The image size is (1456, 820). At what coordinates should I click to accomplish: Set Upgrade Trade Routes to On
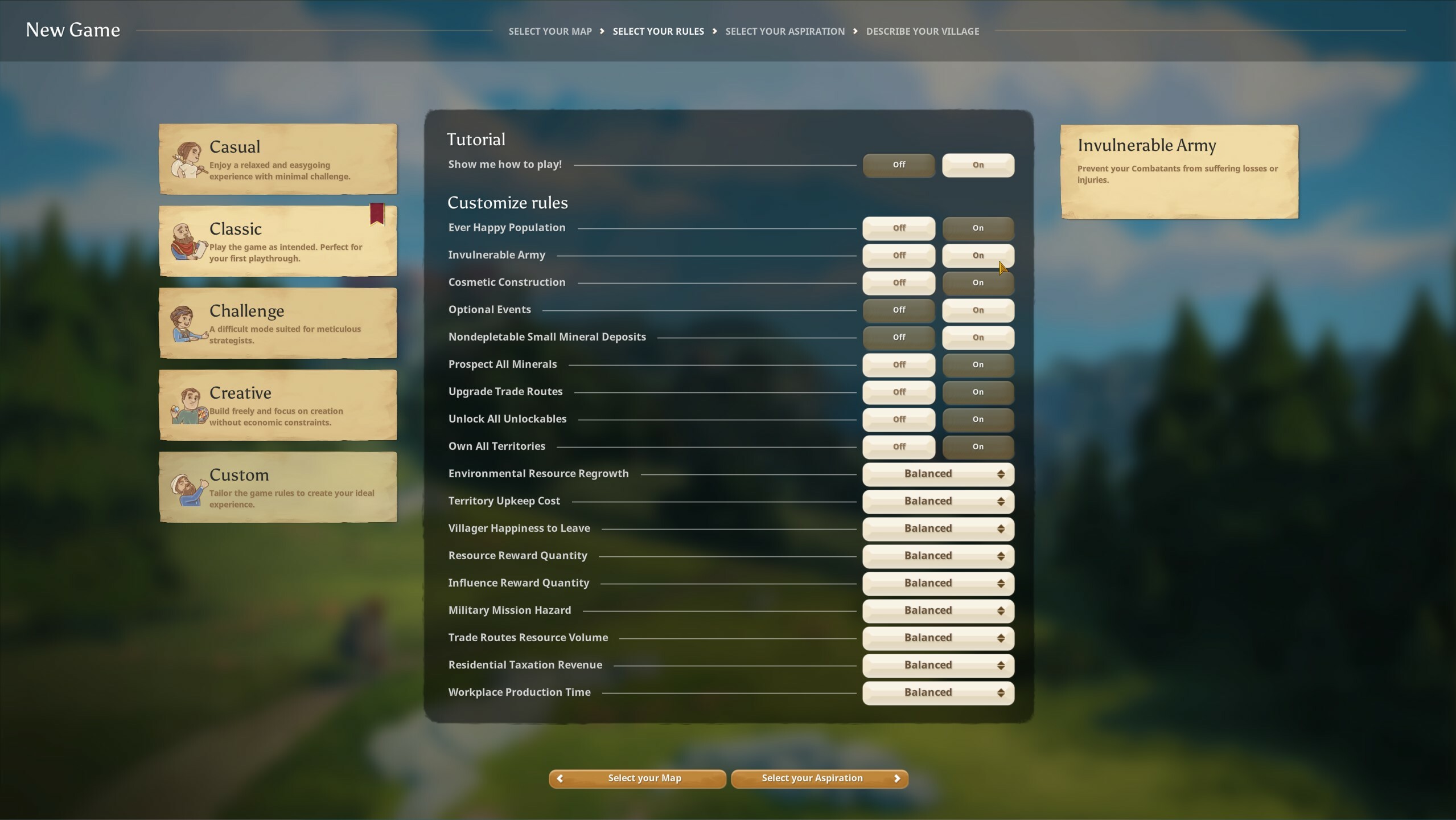click(x=978, y=392)
